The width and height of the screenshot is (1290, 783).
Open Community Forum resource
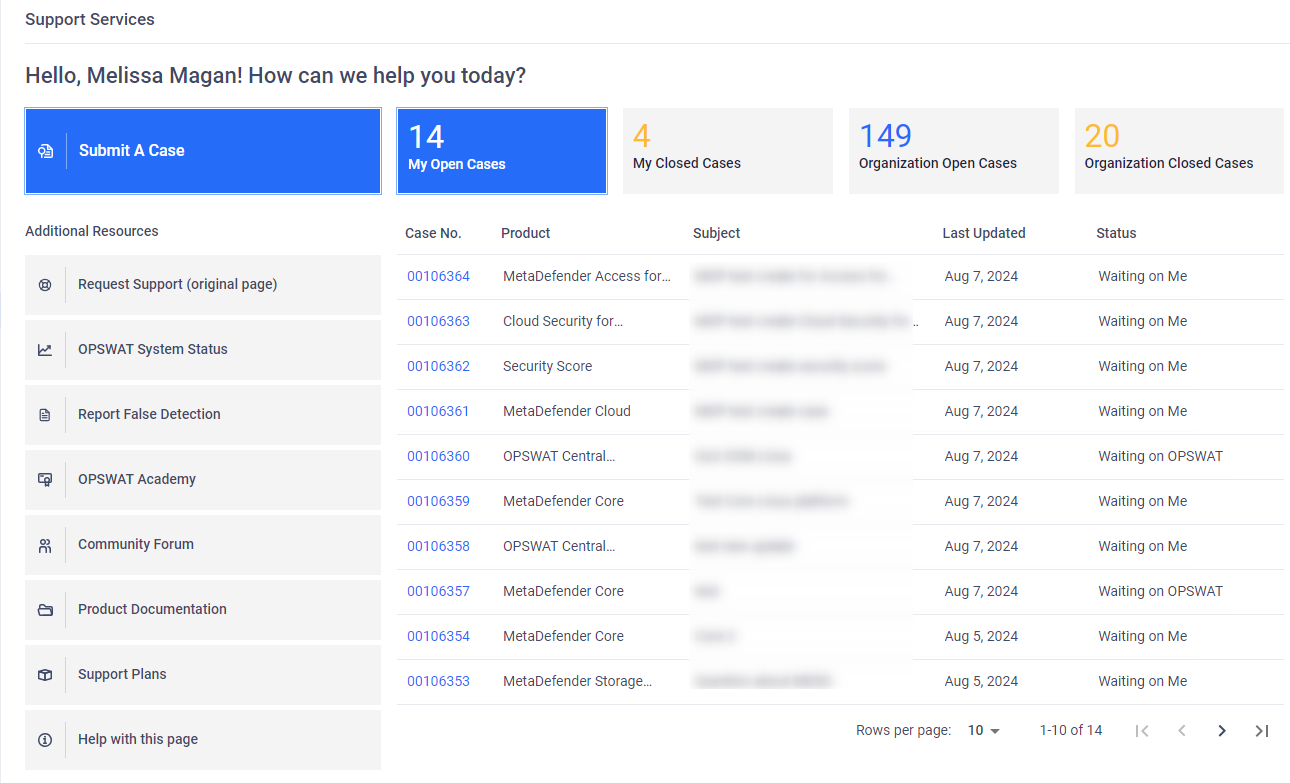coord(203,545)
